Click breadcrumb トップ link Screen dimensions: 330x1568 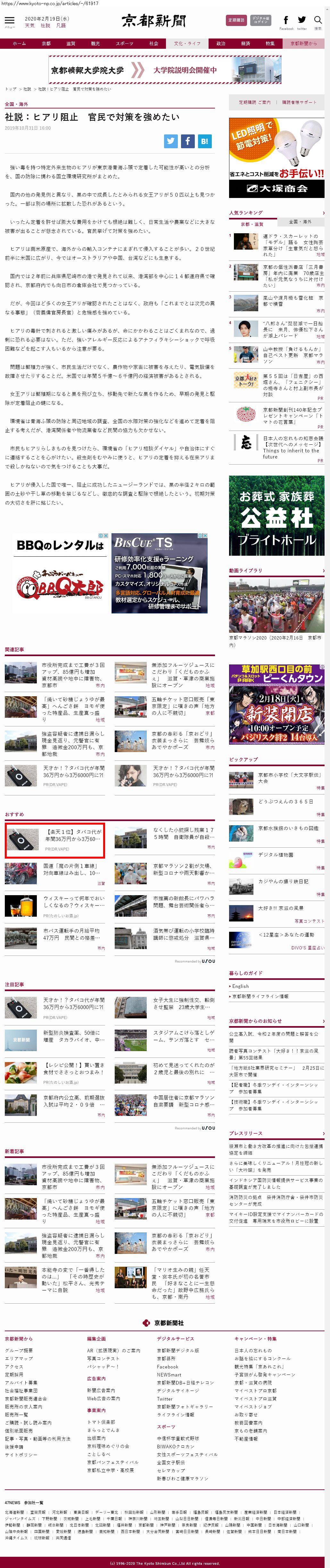tap(10, 89)
